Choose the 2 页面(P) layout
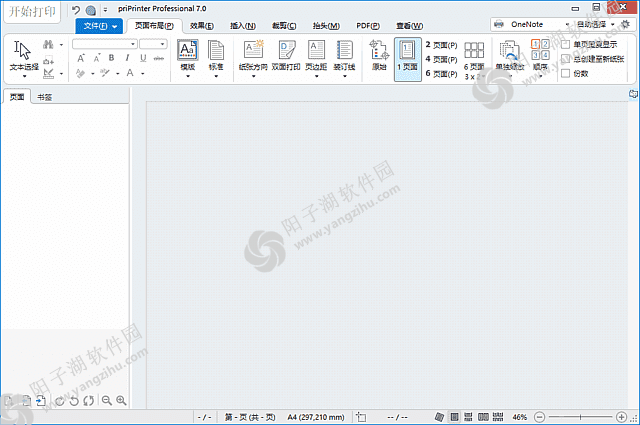The image size is (640, 425). 441,45
